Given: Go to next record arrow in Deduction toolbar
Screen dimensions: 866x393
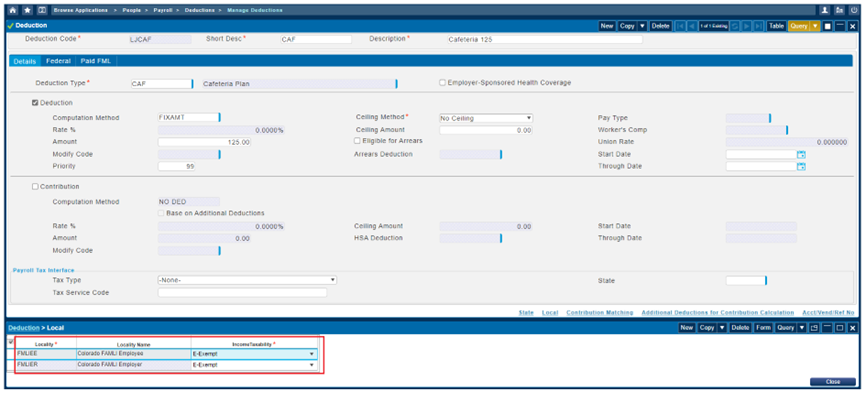Looking at the screenshot, I should (747, 26).
